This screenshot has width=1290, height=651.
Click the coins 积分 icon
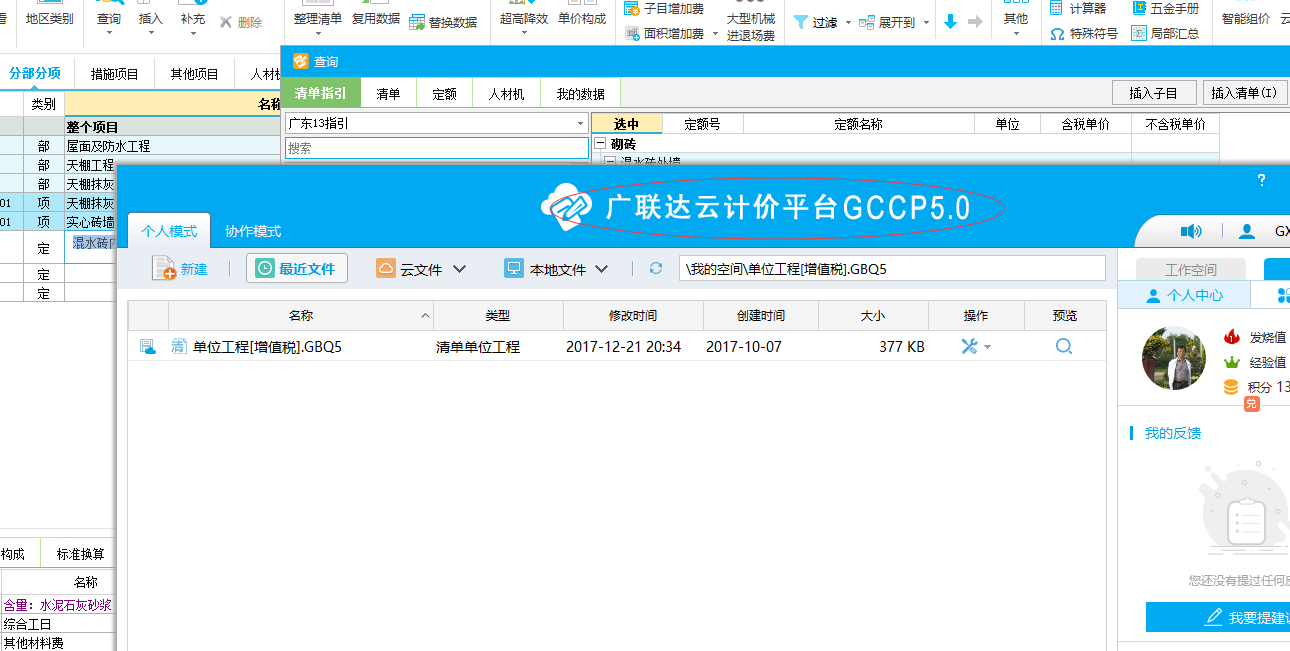(1231, 387)
